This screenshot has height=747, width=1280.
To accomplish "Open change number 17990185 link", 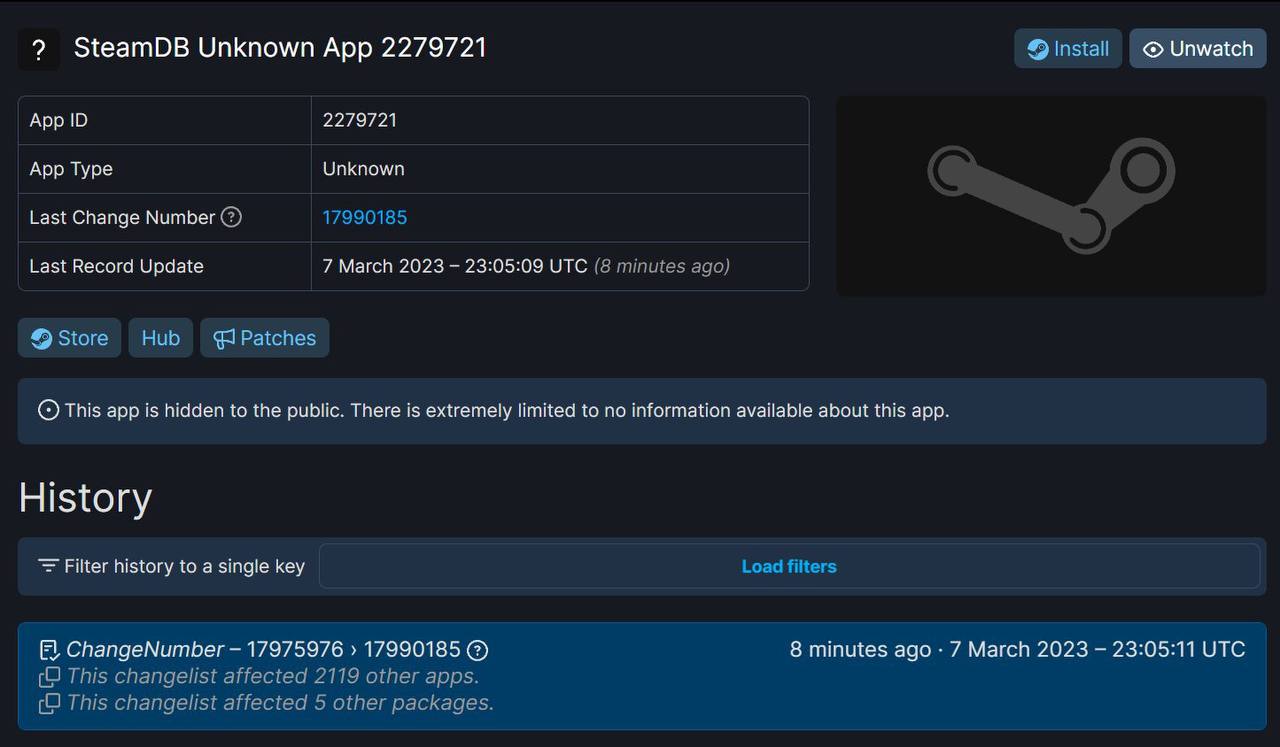I will pos(365,217).
